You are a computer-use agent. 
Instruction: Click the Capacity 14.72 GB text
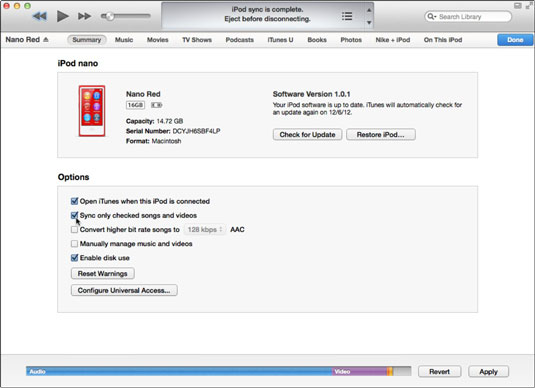pyautogui.click(x=155, y=121)
